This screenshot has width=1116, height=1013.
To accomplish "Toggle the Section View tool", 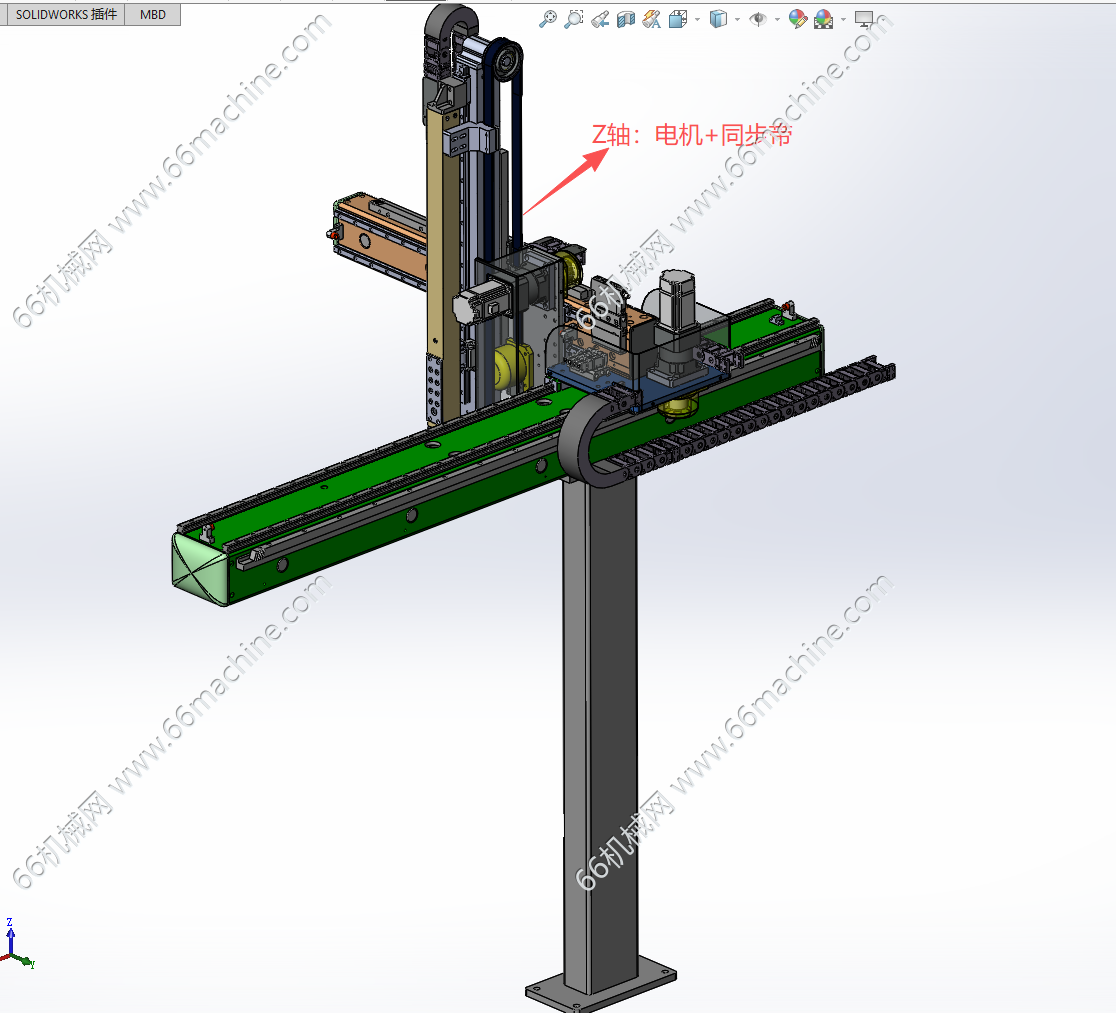I will [x=626, y=18].
